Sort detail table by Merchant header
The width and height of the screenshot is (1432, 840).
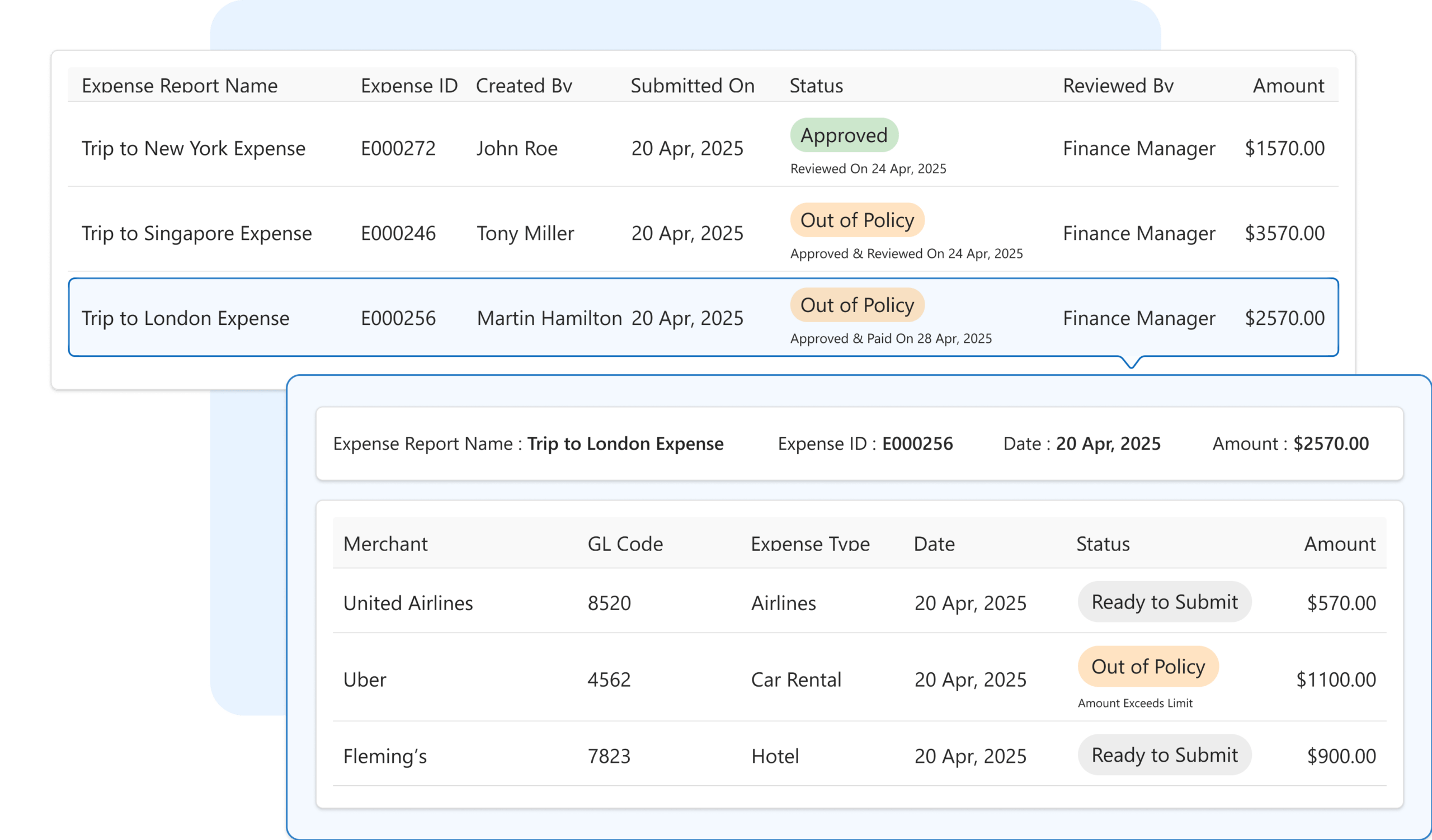point(385,544)
